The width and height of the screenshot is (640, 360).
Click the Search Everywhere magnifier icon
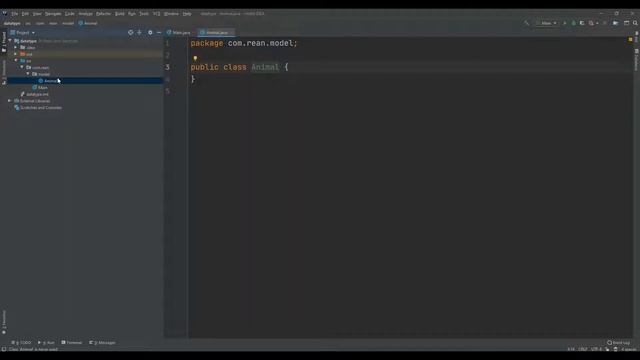coord(635,23)
